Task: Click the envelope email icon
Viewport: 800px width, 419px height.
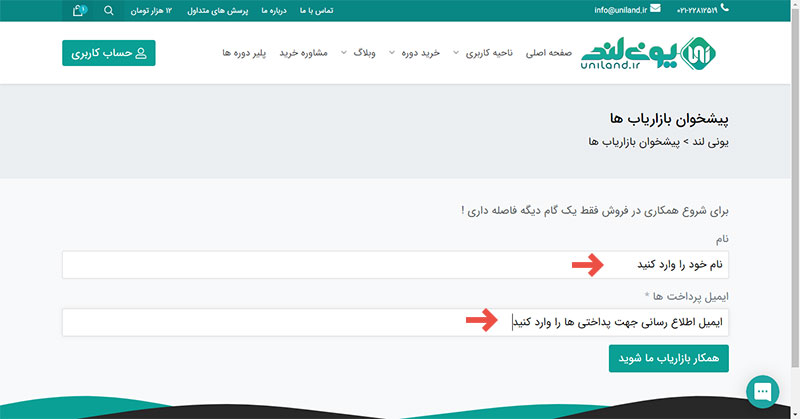Action: point(655,9)
